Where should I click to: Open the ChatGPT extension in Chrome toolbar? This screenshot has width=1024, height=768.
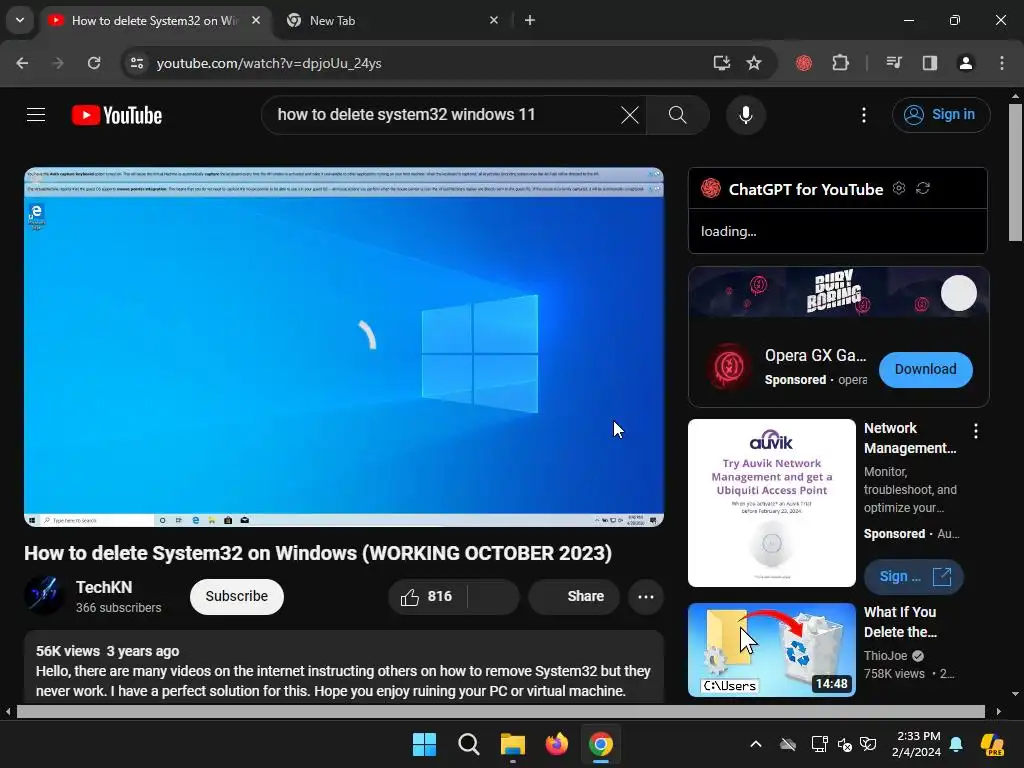tap(804, 63)
